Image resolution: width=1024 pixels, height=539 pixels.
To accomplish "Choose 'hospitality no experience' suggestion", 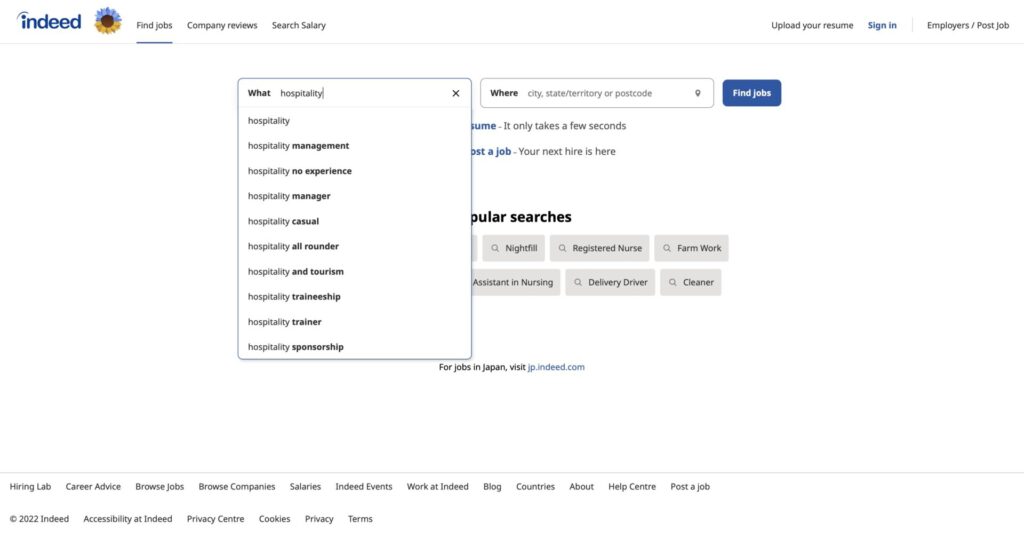I will click(x=355, y=171).
